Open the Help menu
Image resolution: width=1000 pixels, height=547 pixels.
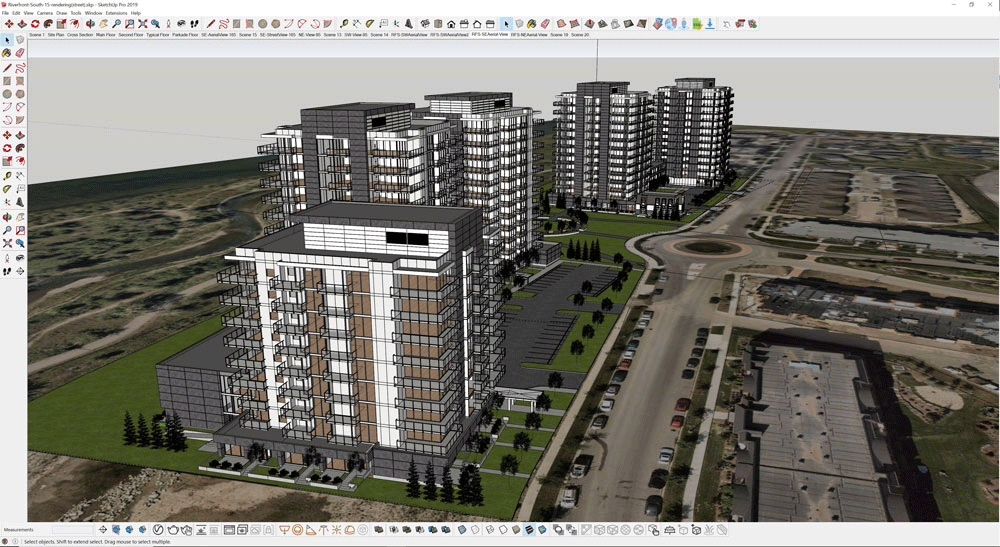point(135,13)
